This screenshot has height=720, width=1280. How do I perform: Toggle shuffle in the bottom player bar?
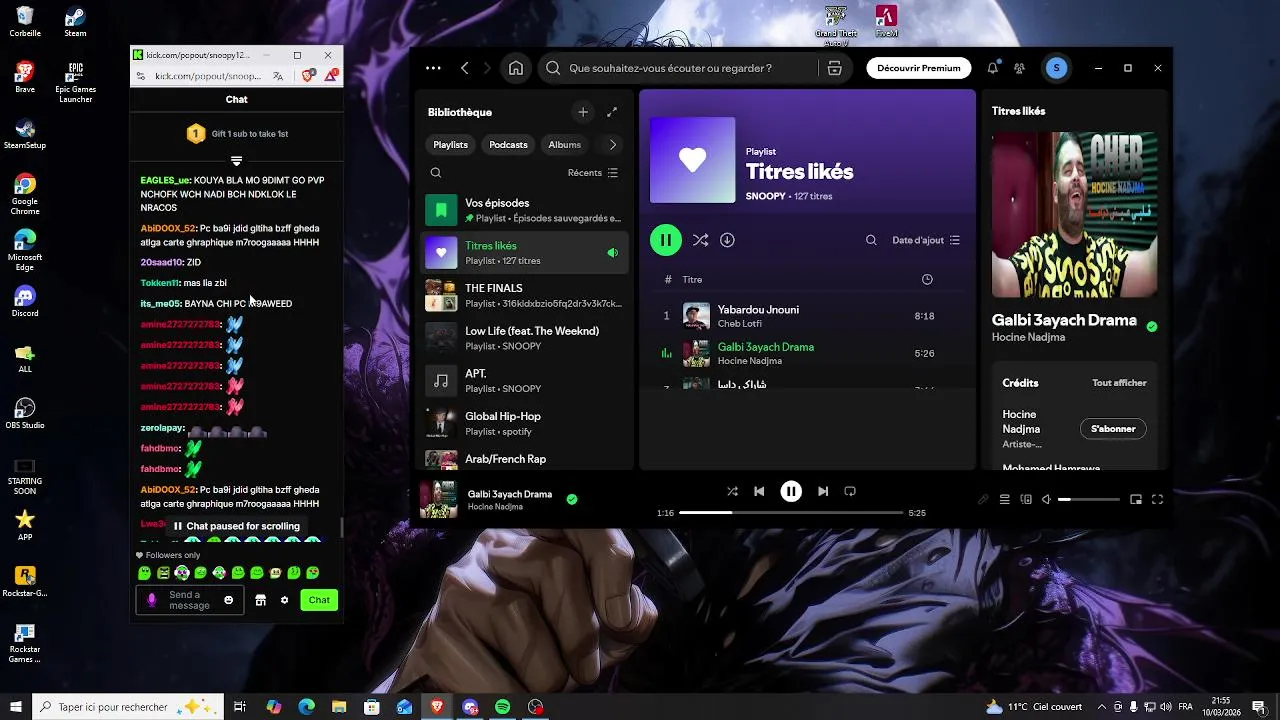coord(732,491)
